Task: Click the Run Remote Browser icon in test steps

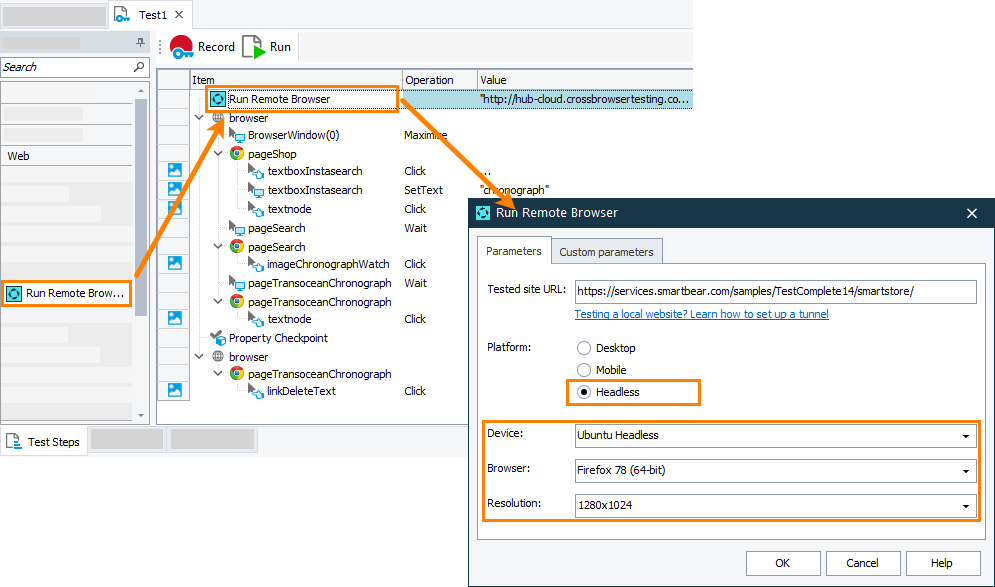Action: (218, 99)
